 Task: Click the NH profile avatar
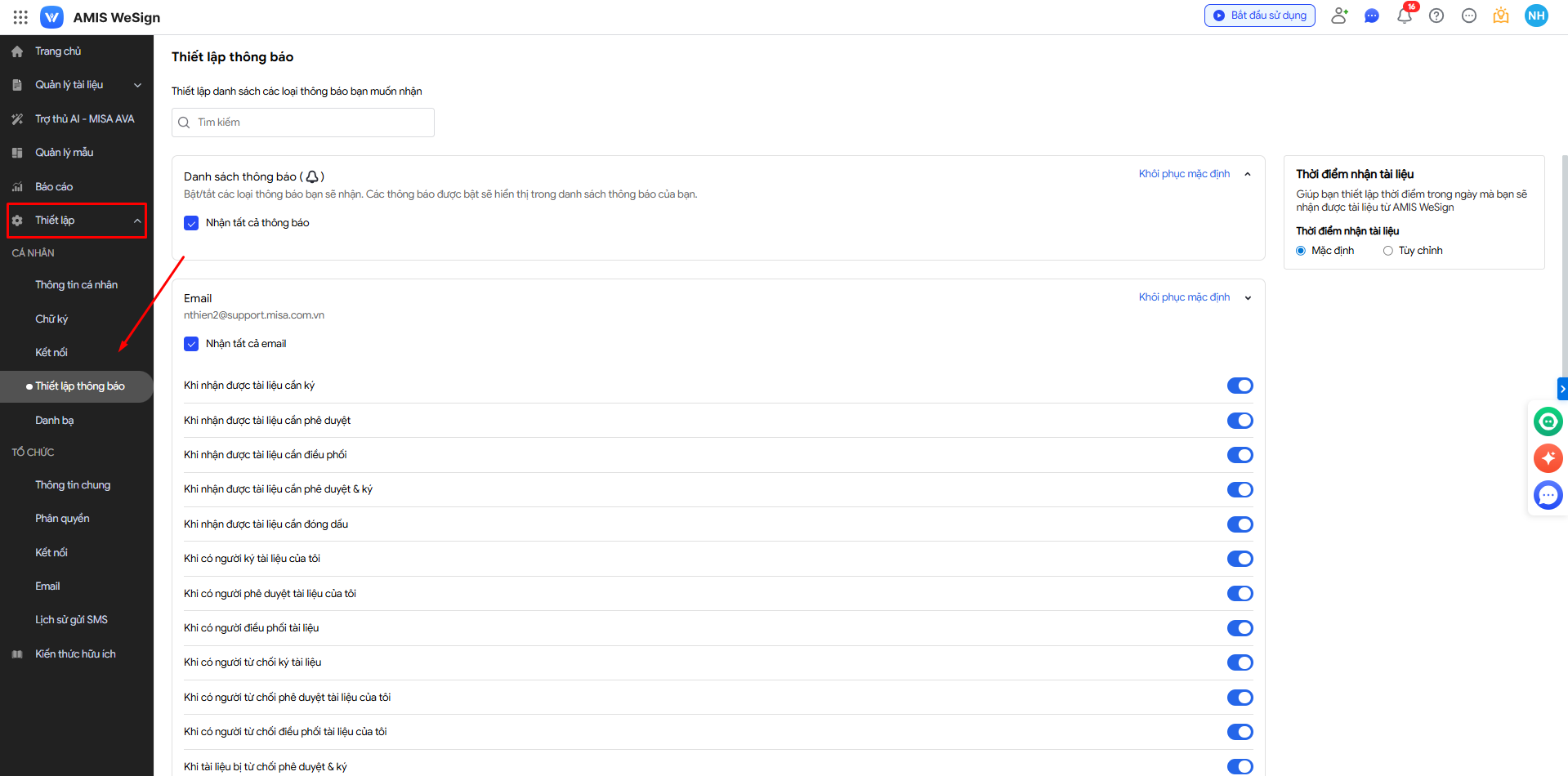tap(1536, 16)
